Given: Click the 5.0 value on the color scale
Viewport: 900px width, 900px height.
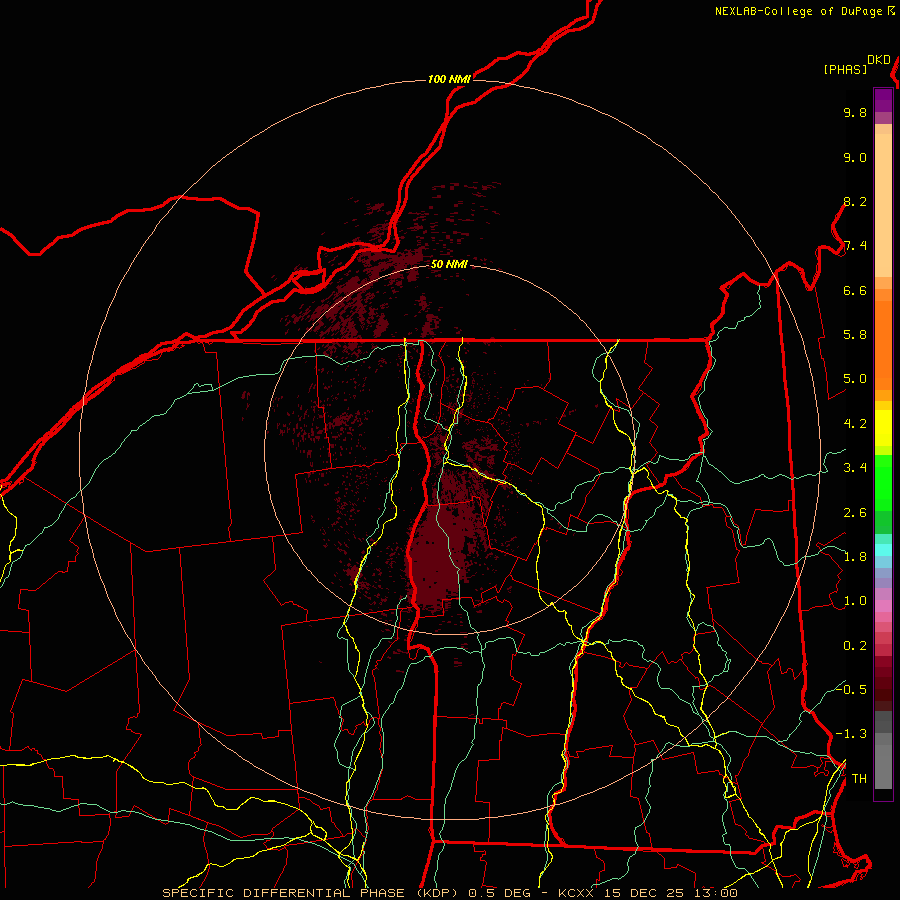Looking at the screenshot, I should click(x=855, y=379).
